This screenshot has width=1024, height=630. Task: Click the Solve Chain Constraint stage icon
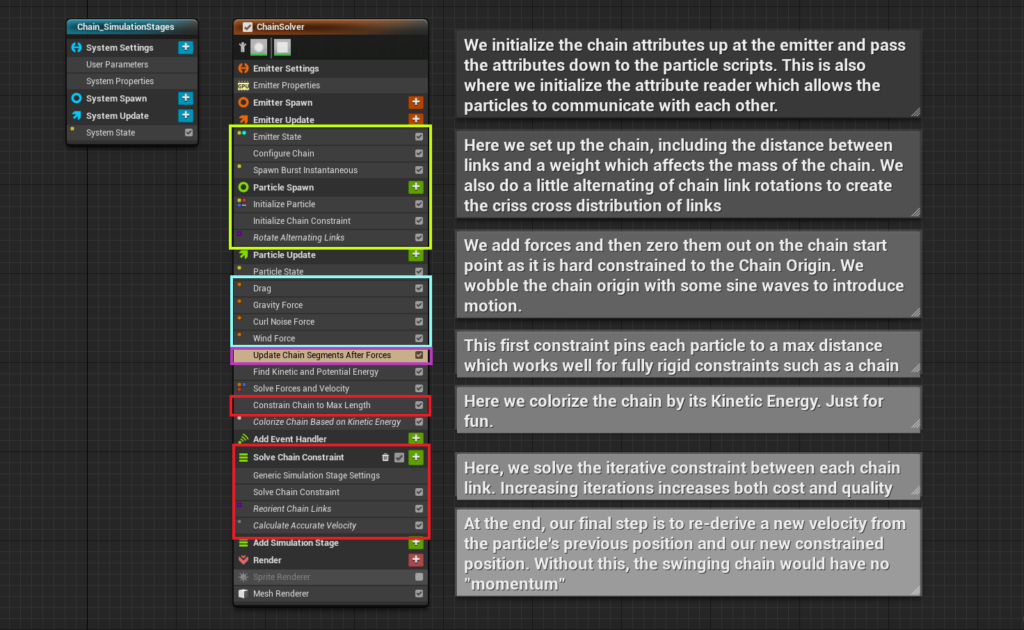[243, 458]
